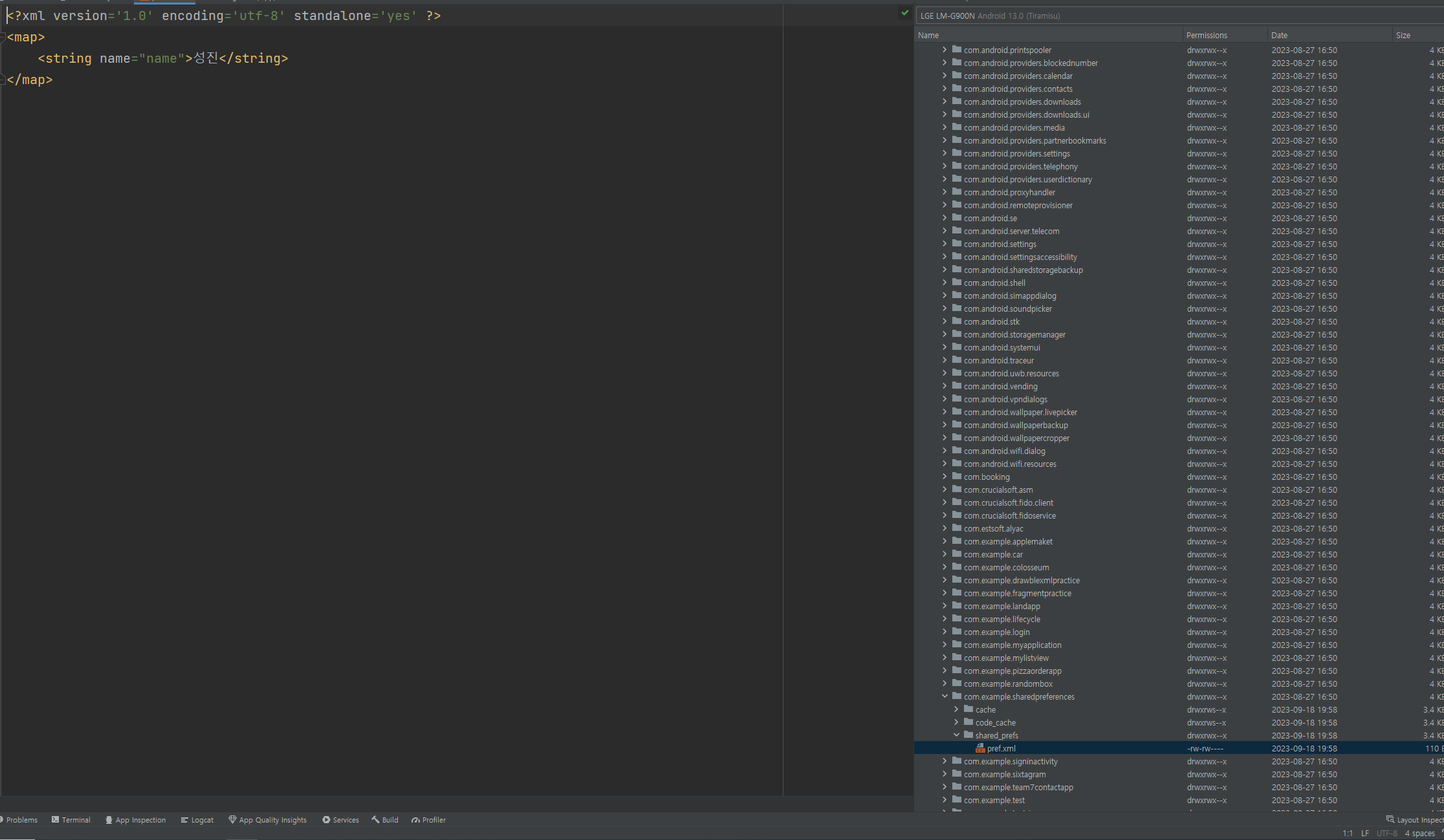Select com.example.pizzaorderapp row

pyautogui.click(x=1179, y=671)
